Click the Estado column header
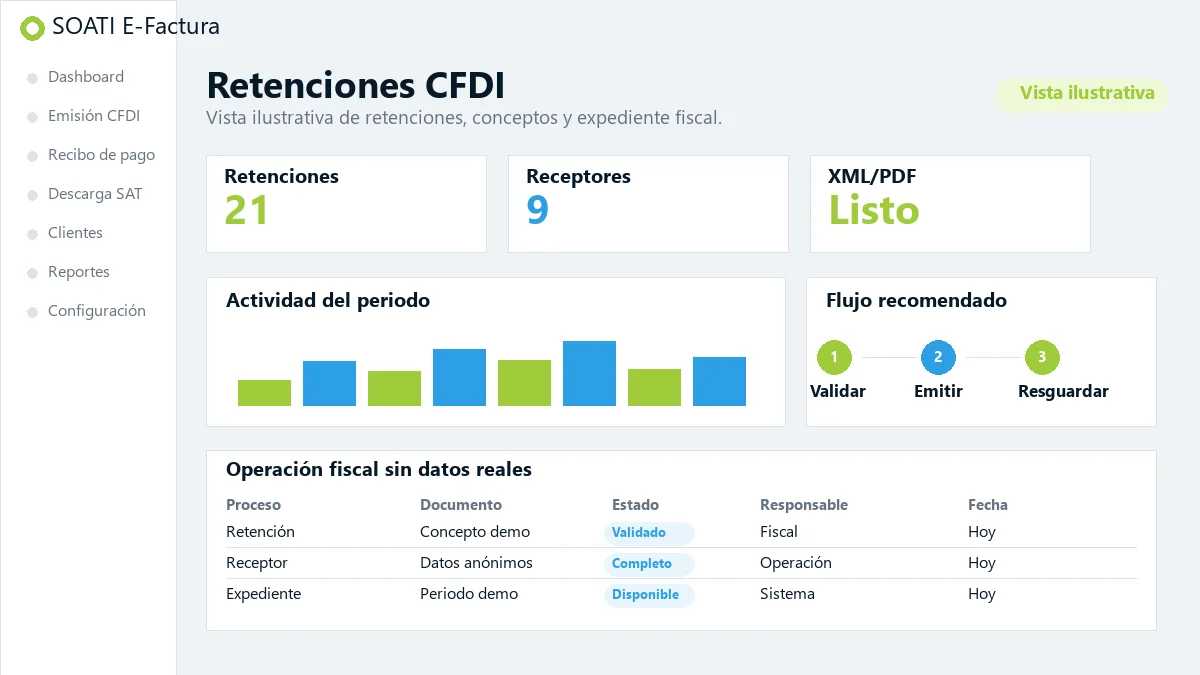This screenshot has width=1200, height=675. click(x=635, y=505)
